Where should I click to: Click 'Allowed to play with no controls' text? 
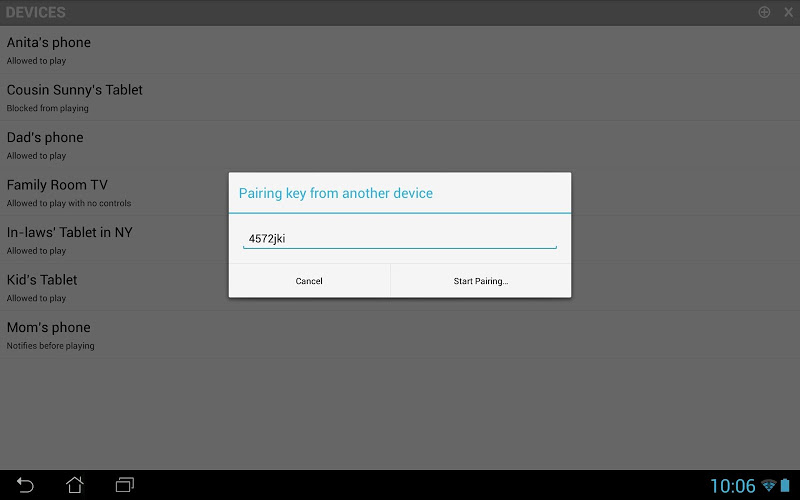[69, 203]
